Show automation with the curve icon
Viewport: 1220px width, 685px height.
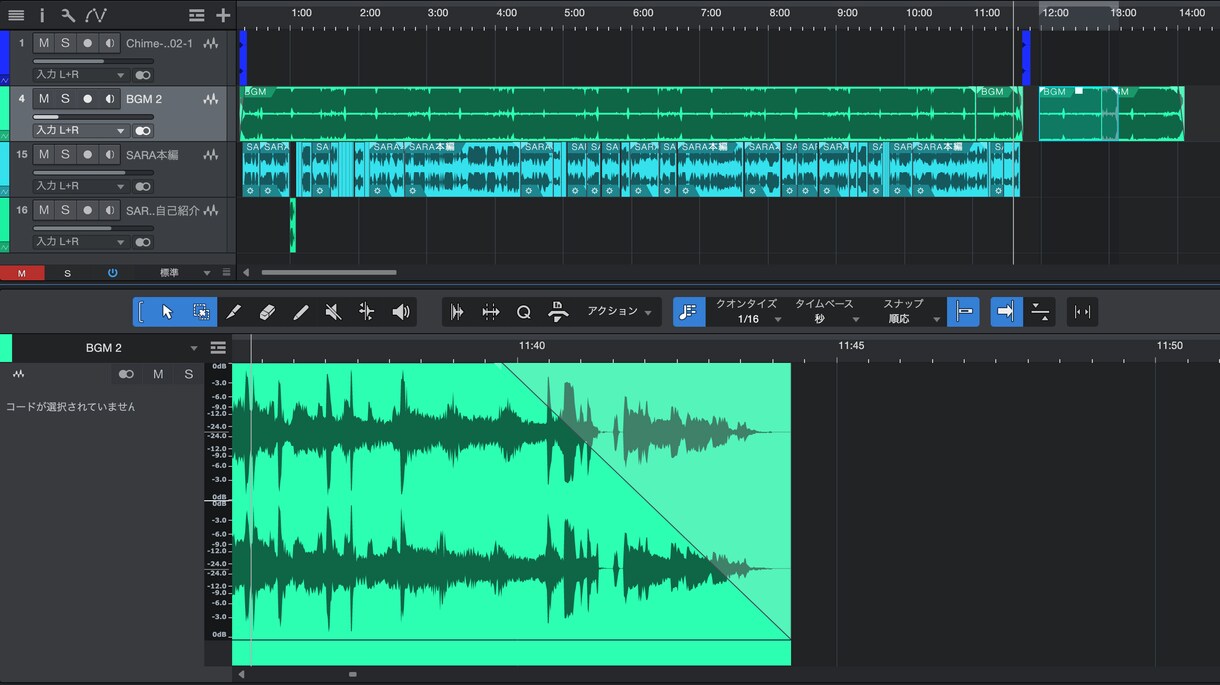(x=95, y=15)
